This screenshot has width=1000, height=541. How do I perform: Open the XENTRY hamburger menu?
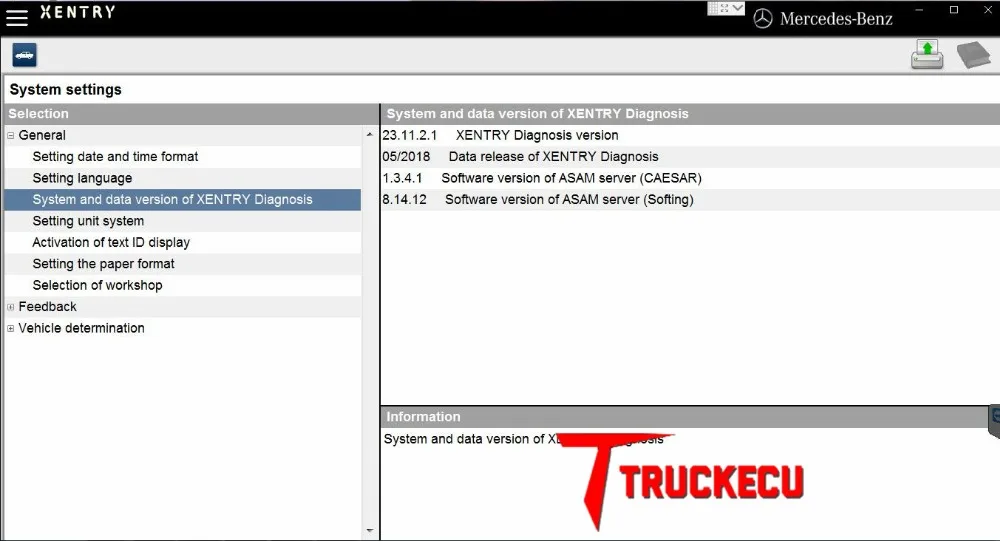tap(17, 18)
